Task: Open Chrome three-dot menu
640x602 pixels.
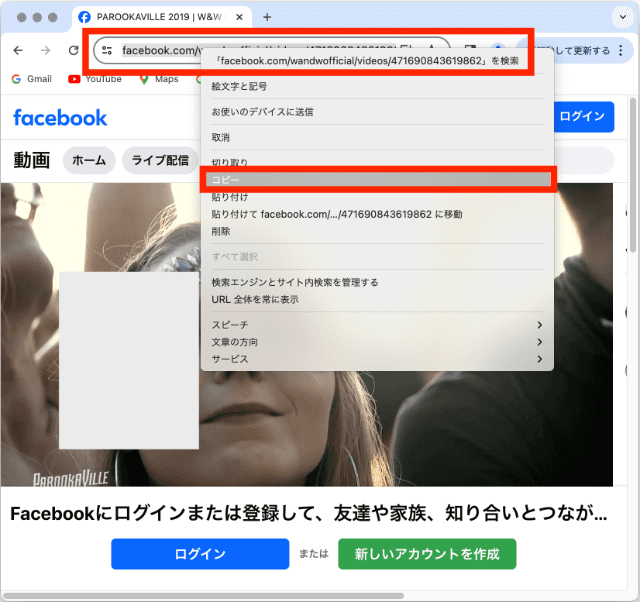Action: coord(620,50)
